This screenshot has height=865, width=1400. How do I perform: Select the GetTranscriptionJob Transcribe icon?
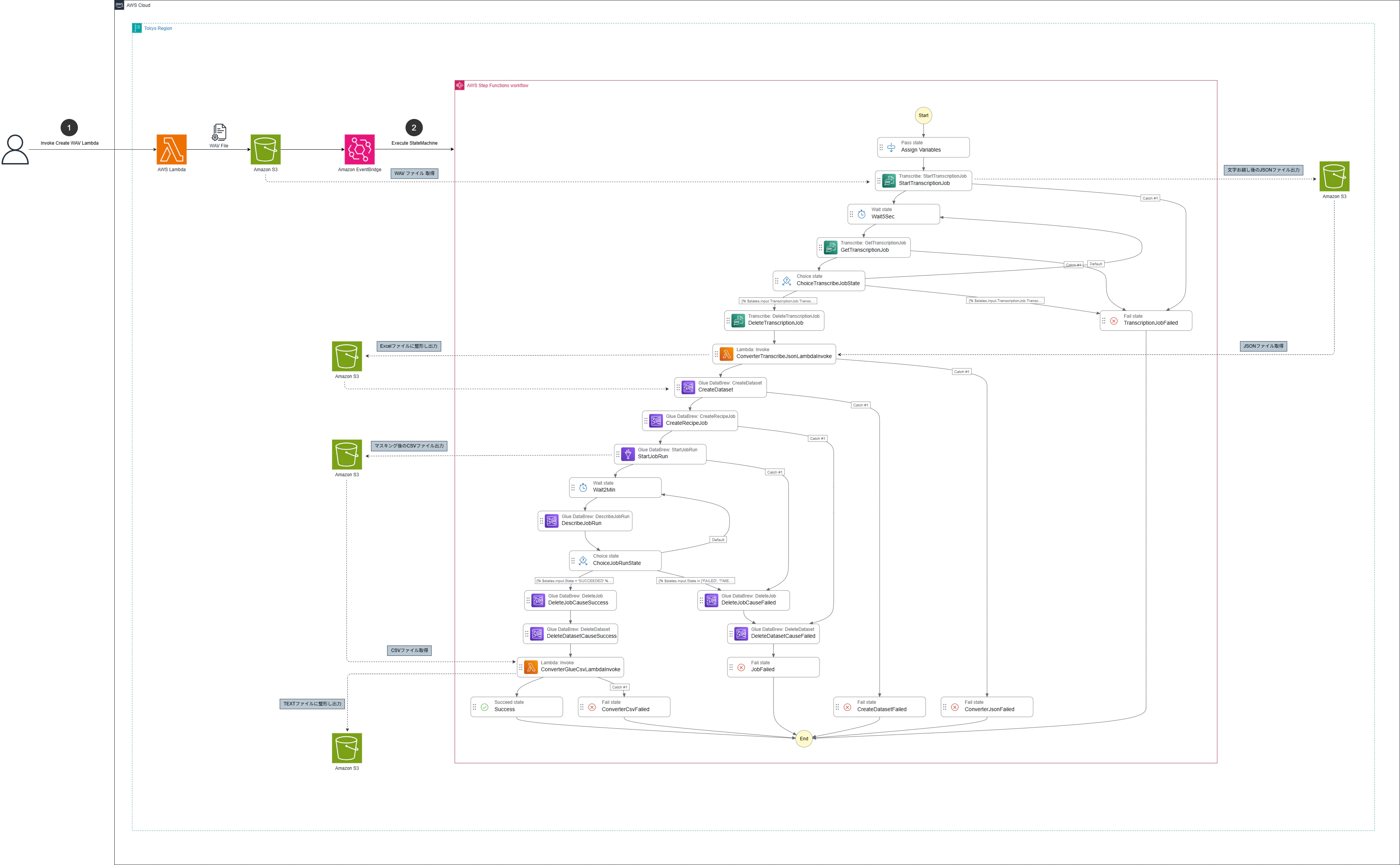point(830,247)
